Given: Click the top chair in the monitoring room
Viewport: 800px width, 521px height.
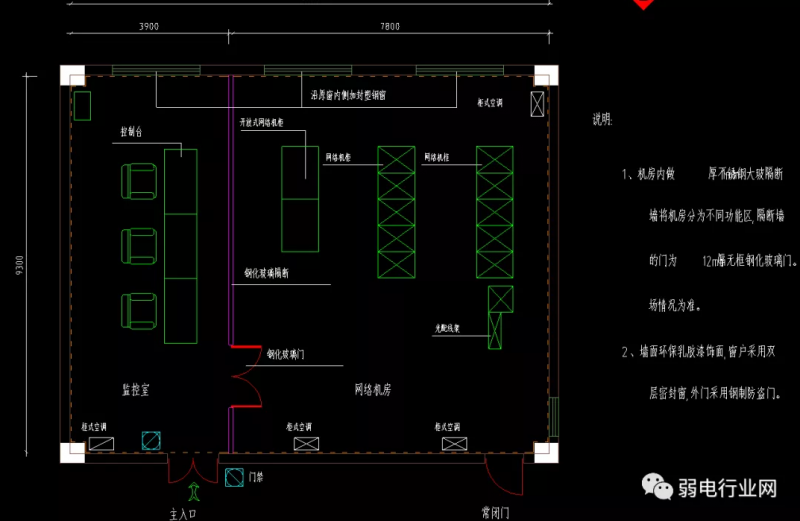Looking at the screenshot, I should (138, 181).
